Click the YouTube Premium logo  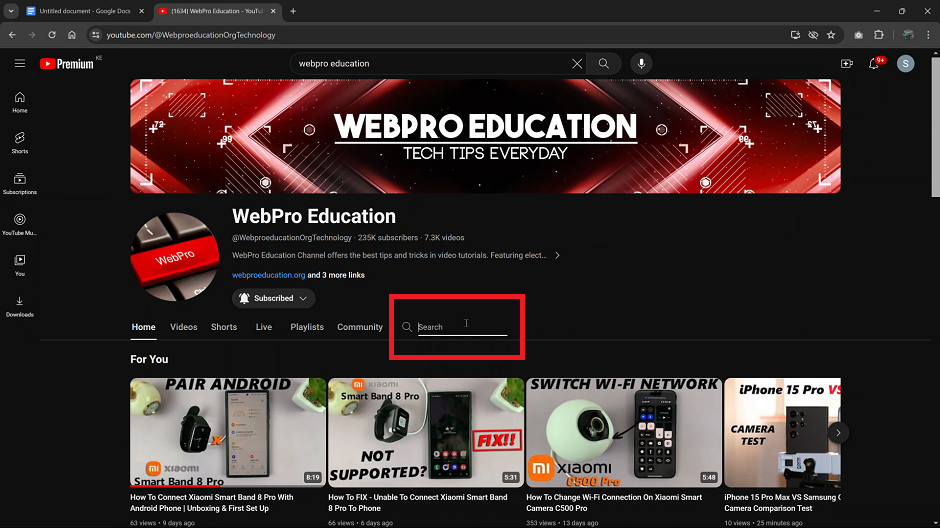(67, 64)
